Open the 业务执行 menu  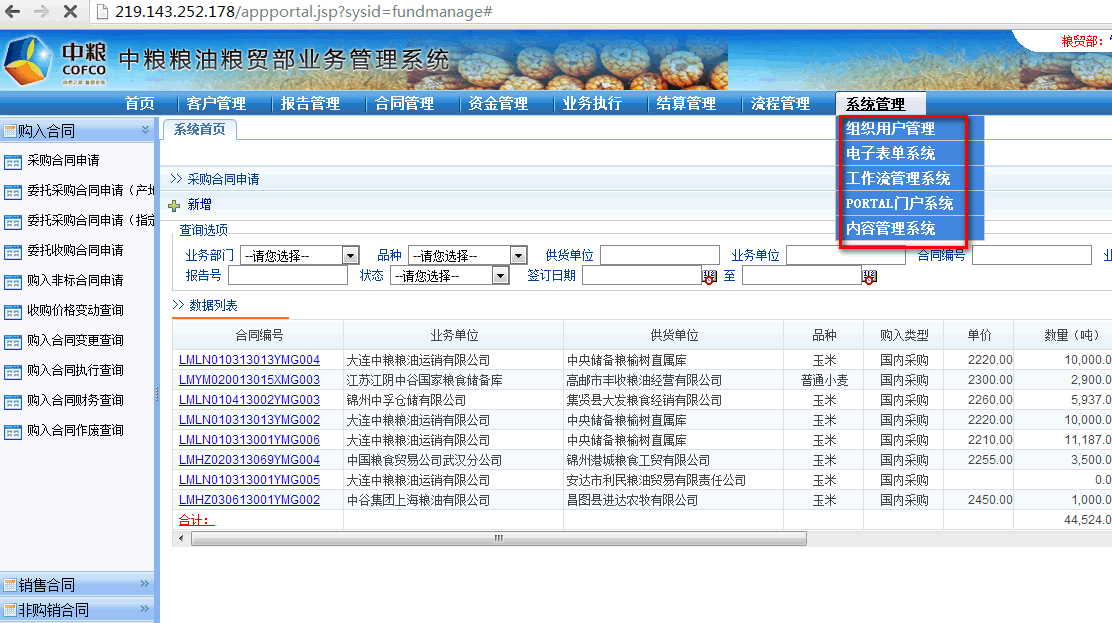point(592,104)
